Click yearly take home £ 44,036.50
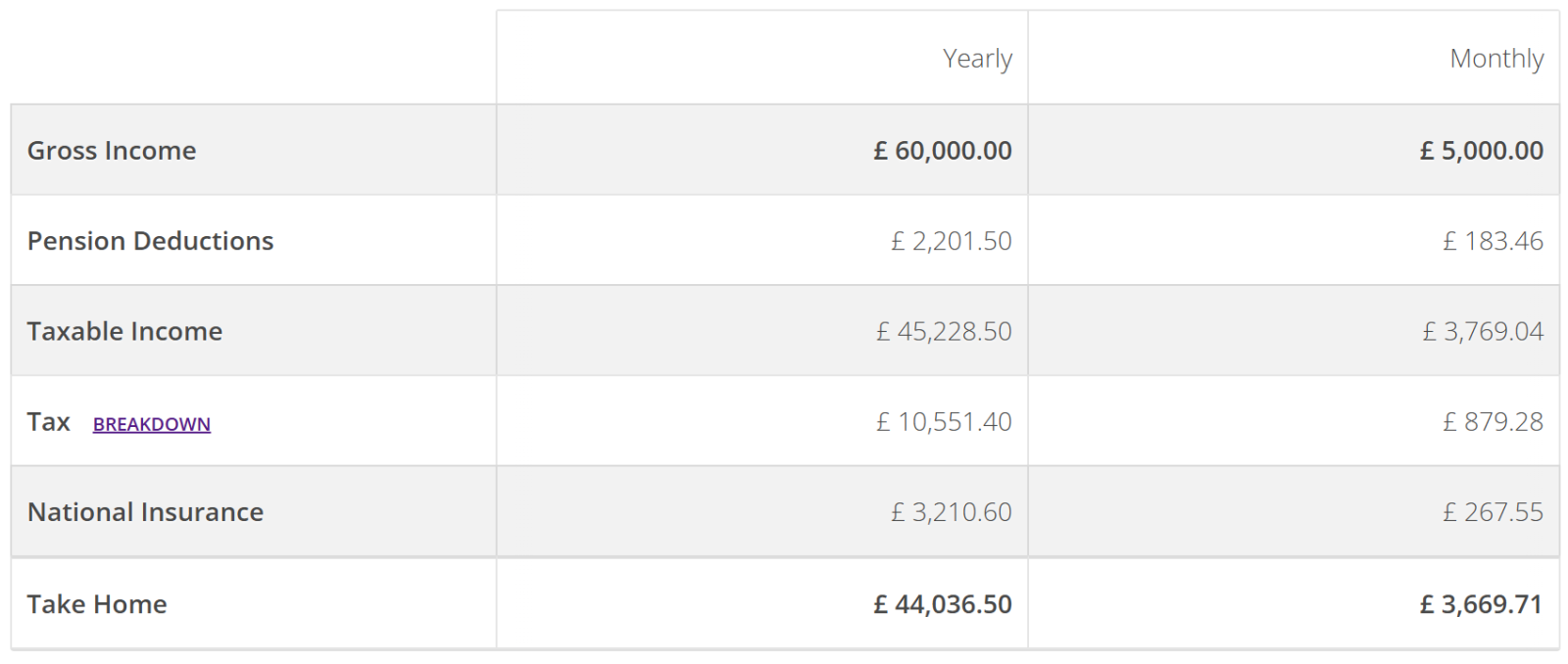Viewport: 1568px width, 664px height. click(943, 604)
